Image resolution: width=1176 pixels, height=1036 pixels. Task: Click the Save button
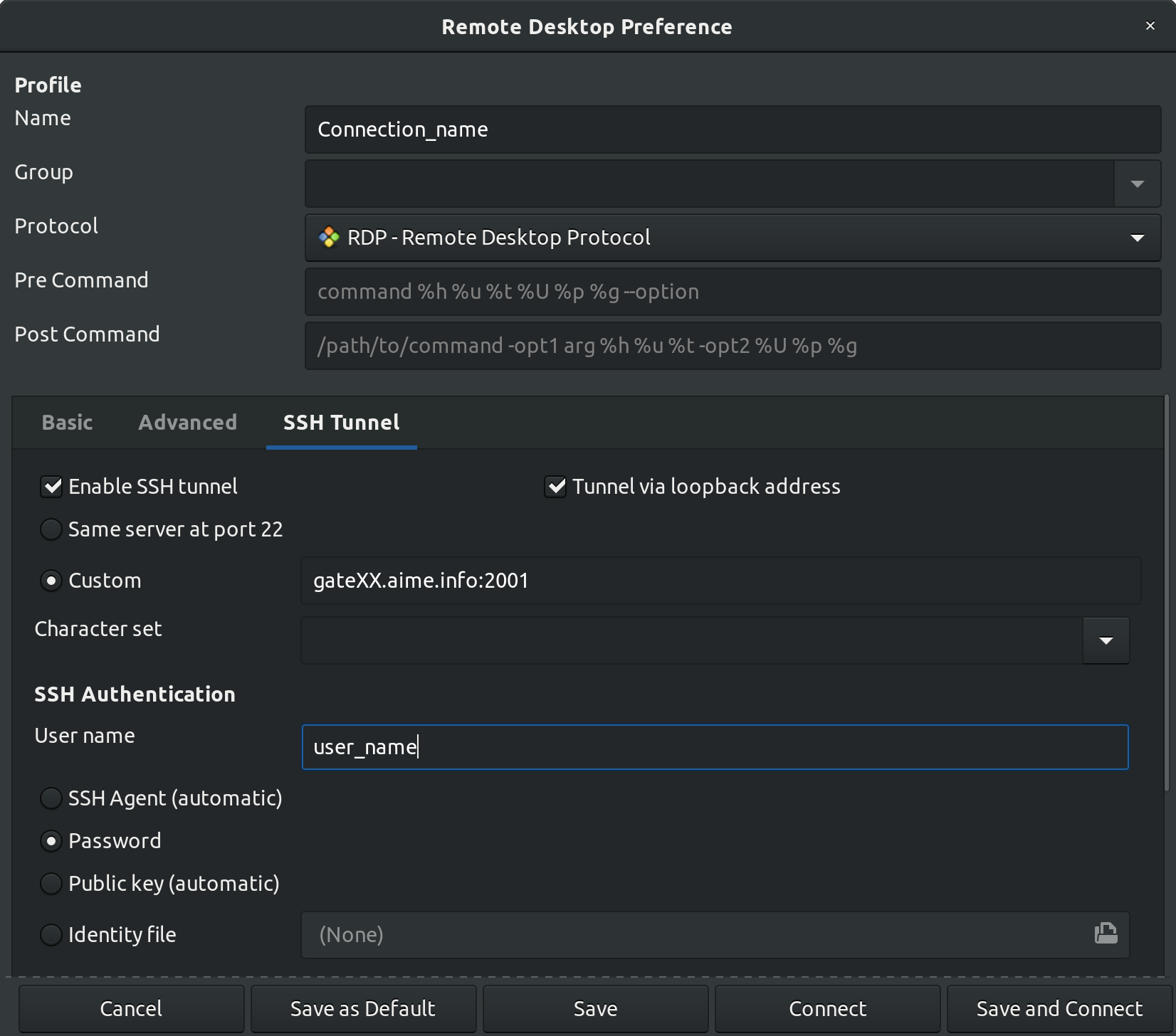click(595, 1009)
